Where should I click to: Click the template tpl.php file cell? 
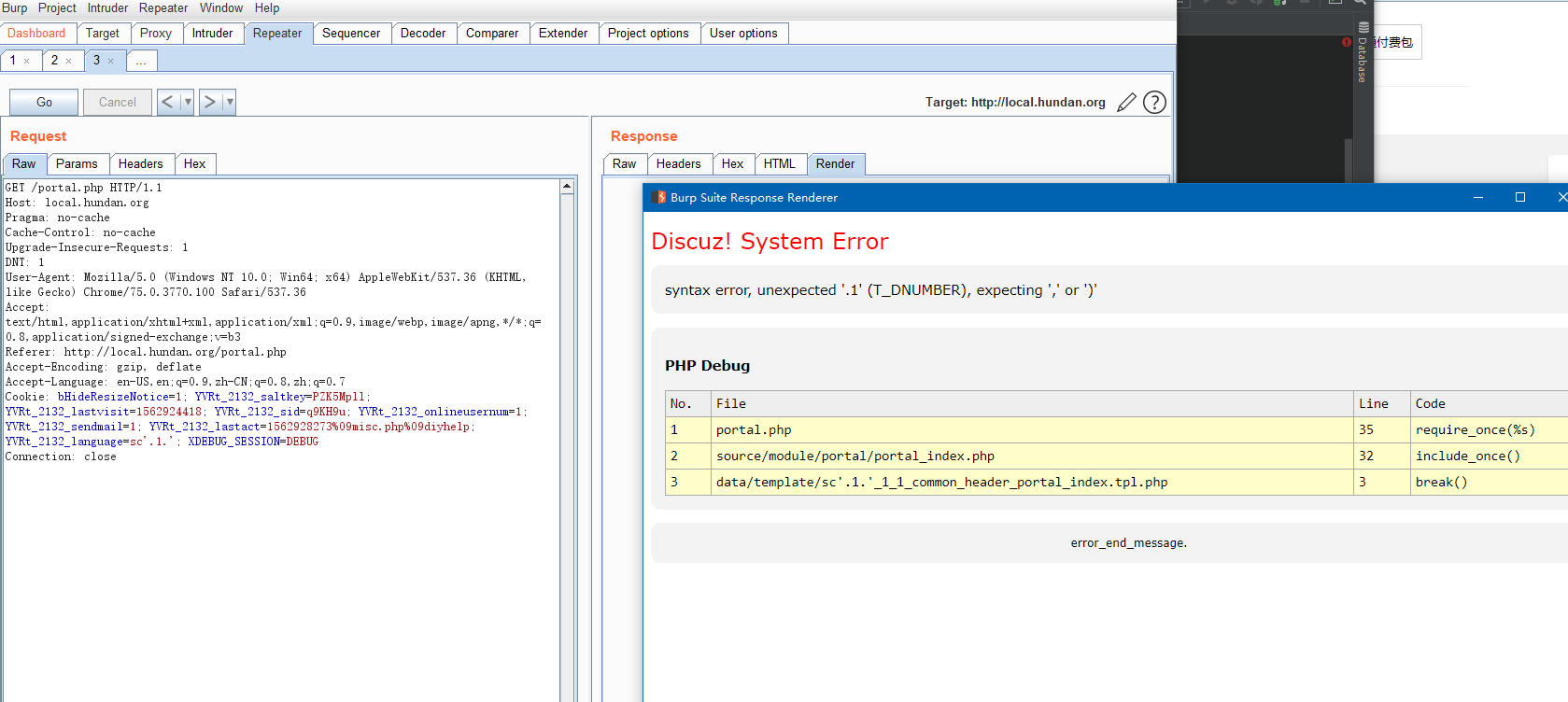pyautogui.click(x=1032, y=482)
